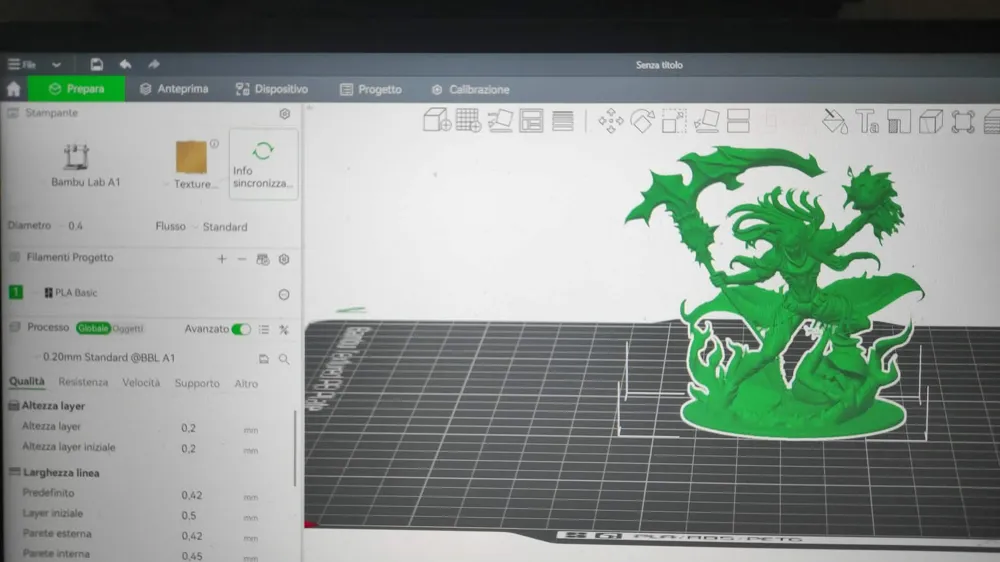Open filament AMS sync icon
The width and height of the screenshot is (1000, 562).
click(263, 259)
